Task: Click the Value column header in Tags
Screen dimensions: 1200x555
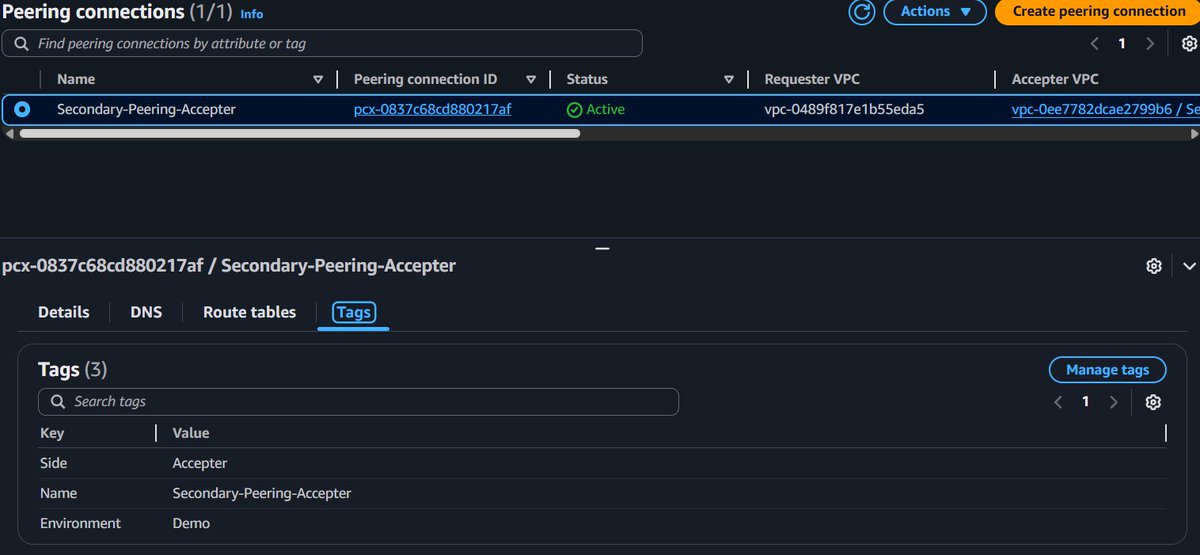Action: click(x=191, y=433)
